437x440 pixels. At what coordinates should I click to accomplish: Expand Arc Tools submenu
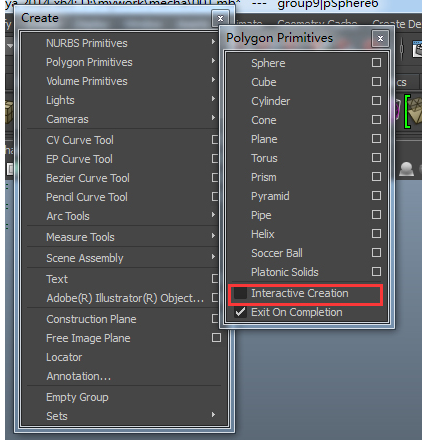point(213,215)
